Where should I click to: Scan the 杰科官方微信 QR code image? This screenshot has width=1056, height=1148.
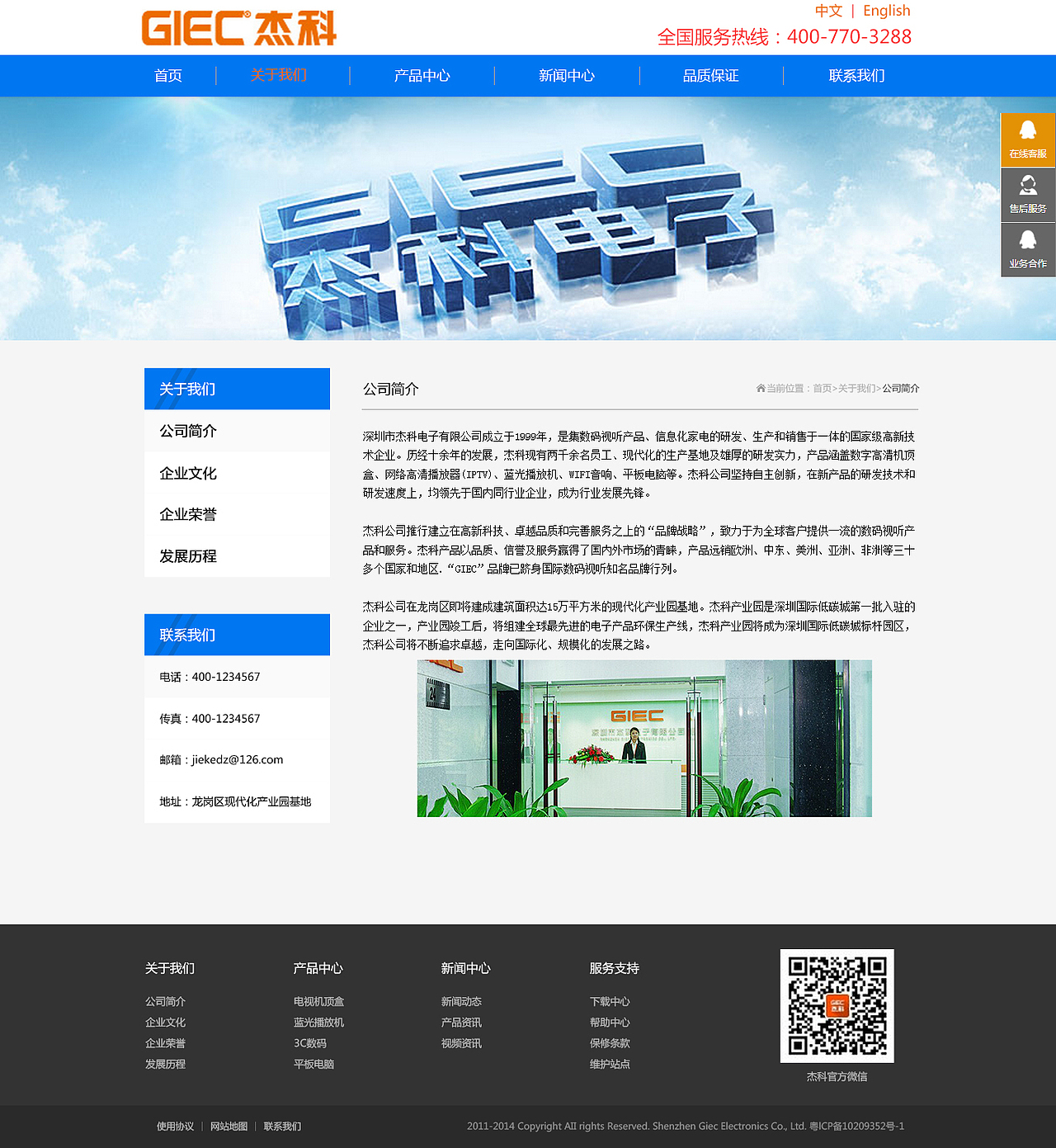pos(837,1005)
